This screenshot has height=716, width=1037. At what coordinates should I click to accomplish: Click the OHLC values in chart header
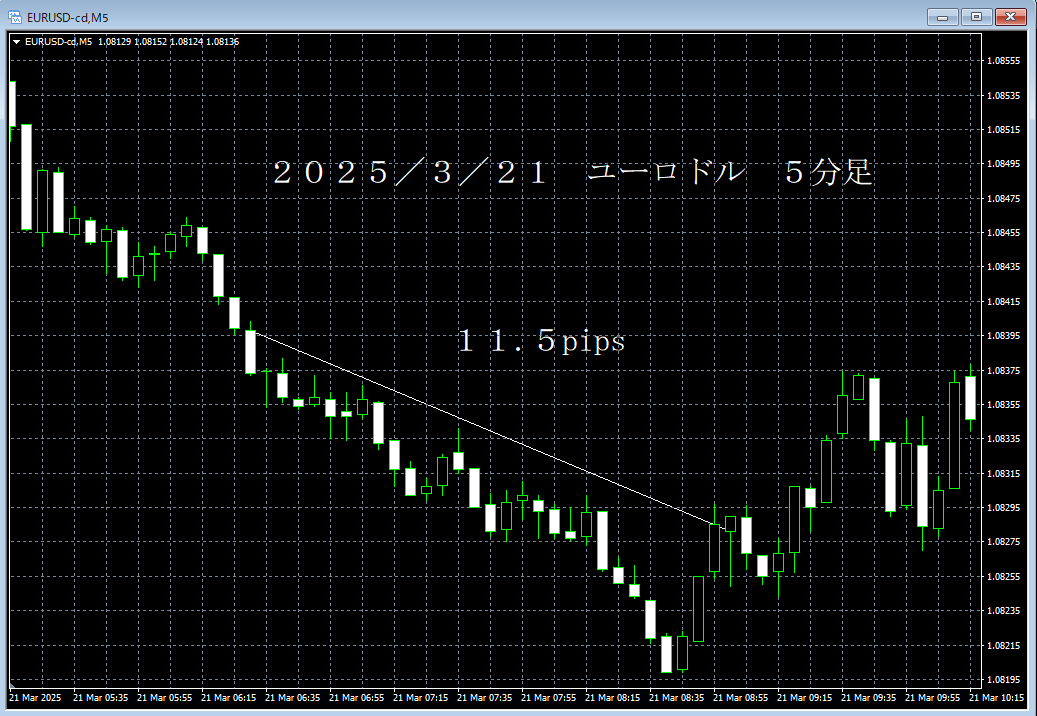[x=168, y=42]
